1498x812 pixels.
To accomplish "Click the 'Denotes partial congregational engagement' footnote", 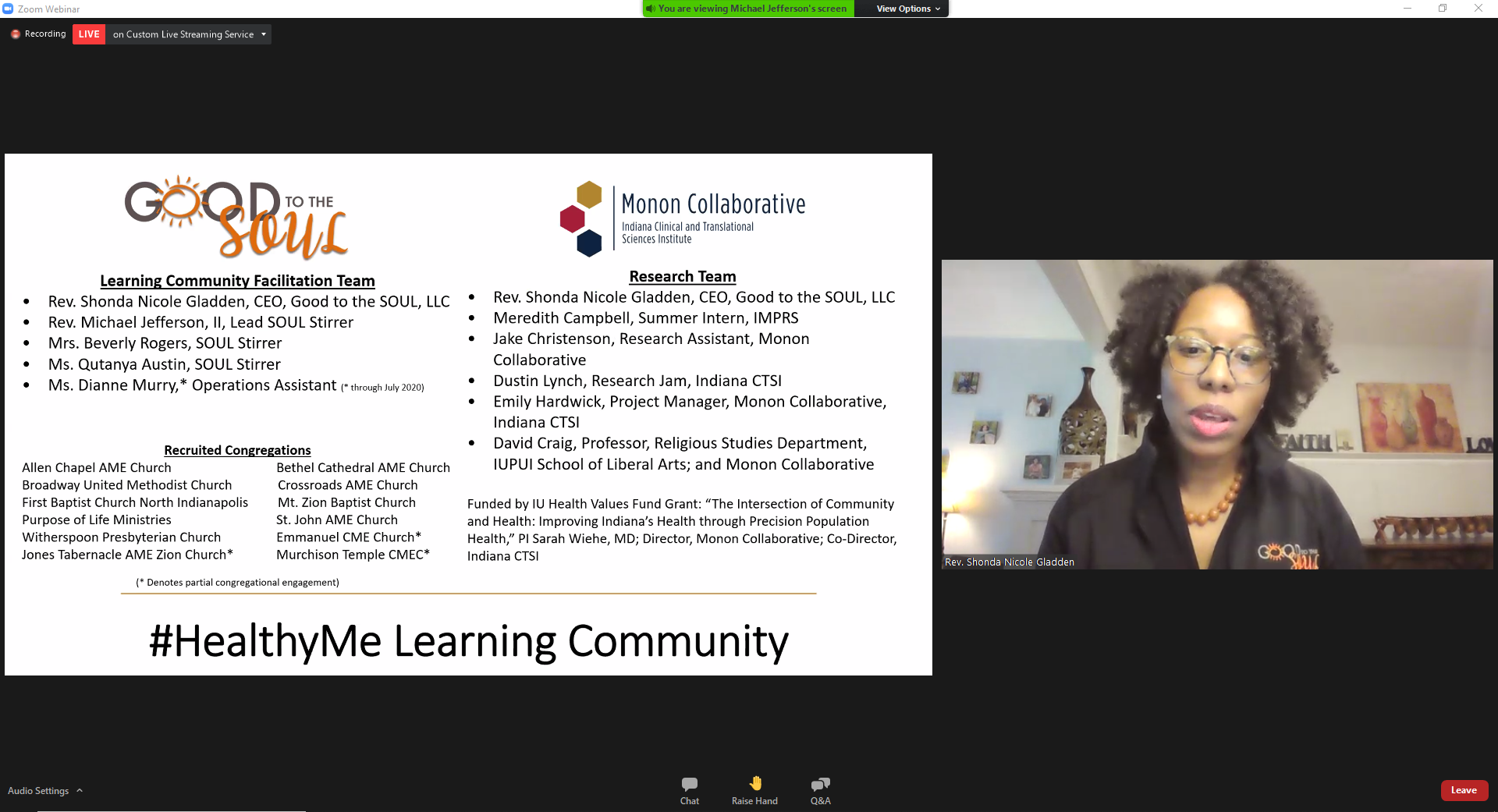I will point(238,583).
